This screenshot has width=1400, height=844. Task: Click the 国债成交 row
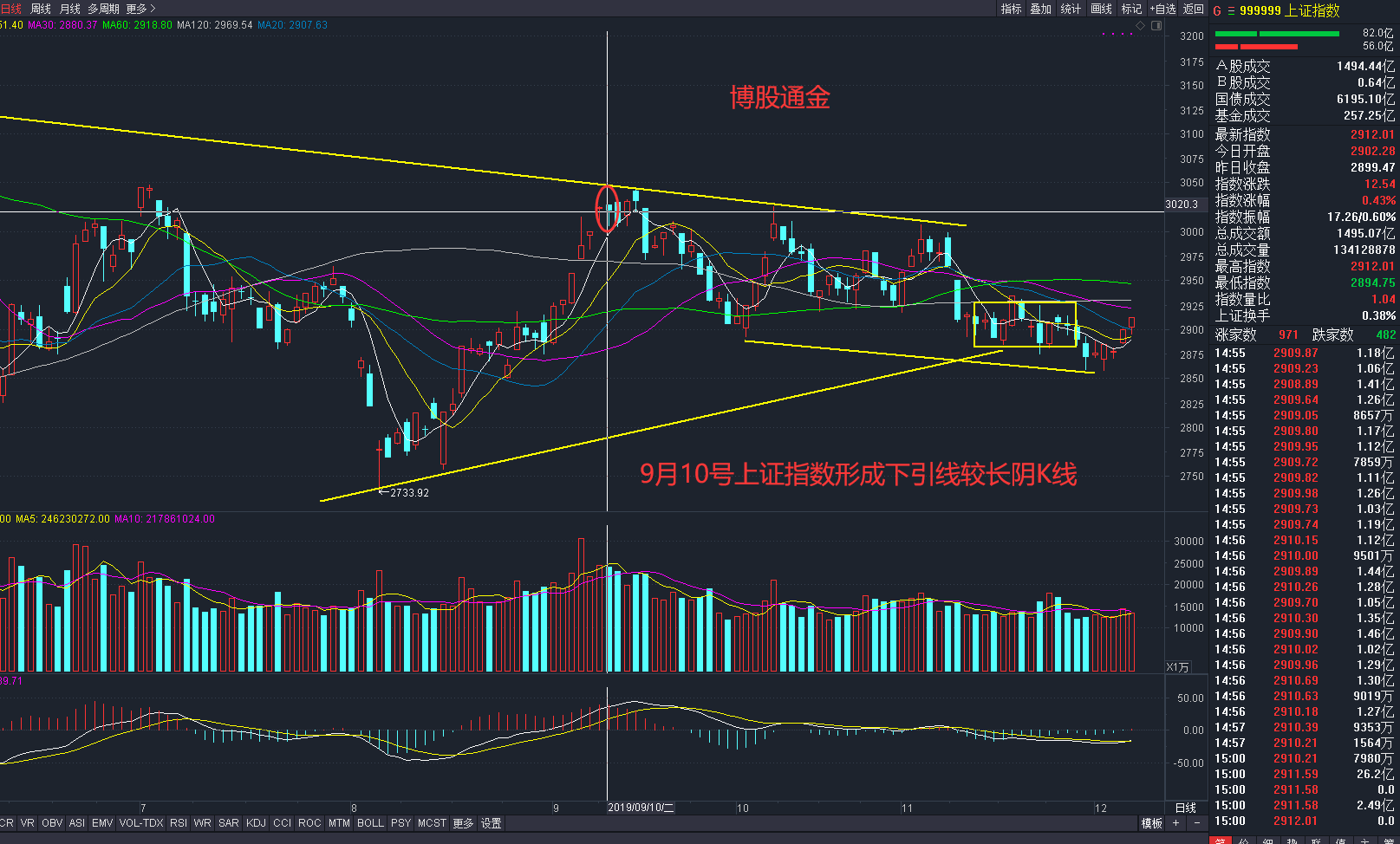[x=1305, y=99]
